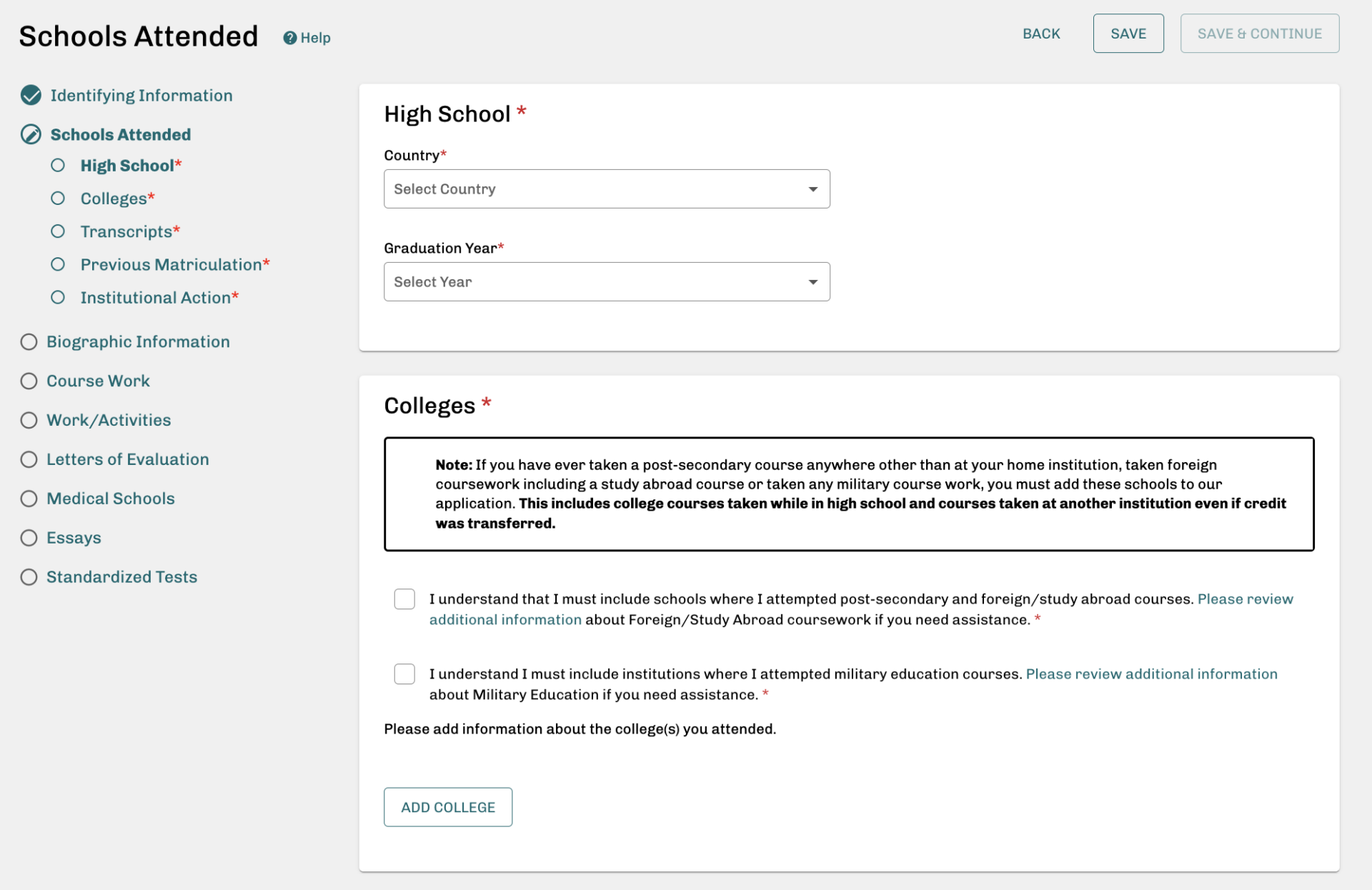Click pencil icon next to Schools Attended
The height and width of the screenshot is (890, 1372).
point(30,134)
